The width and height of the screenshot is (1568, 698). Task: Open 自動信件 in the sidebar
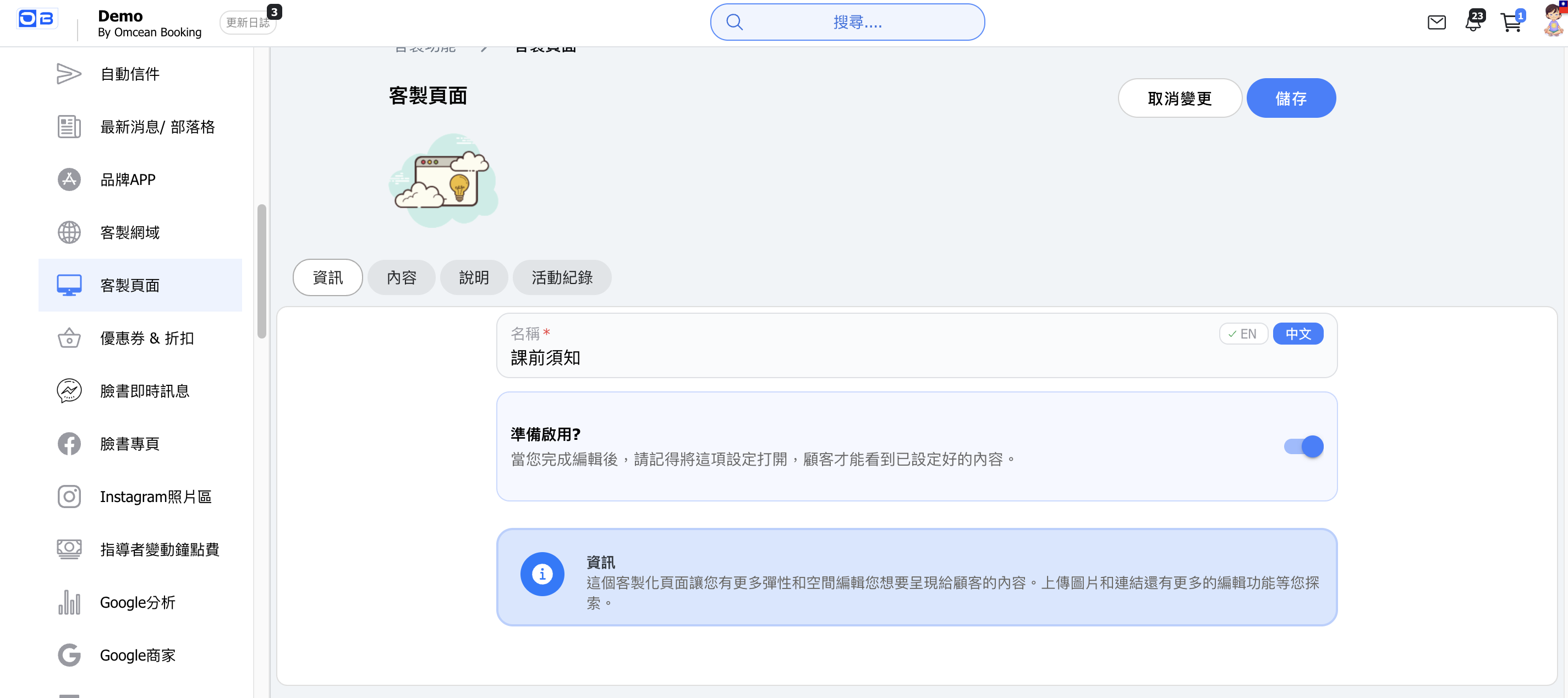click(x=130, y=74)
